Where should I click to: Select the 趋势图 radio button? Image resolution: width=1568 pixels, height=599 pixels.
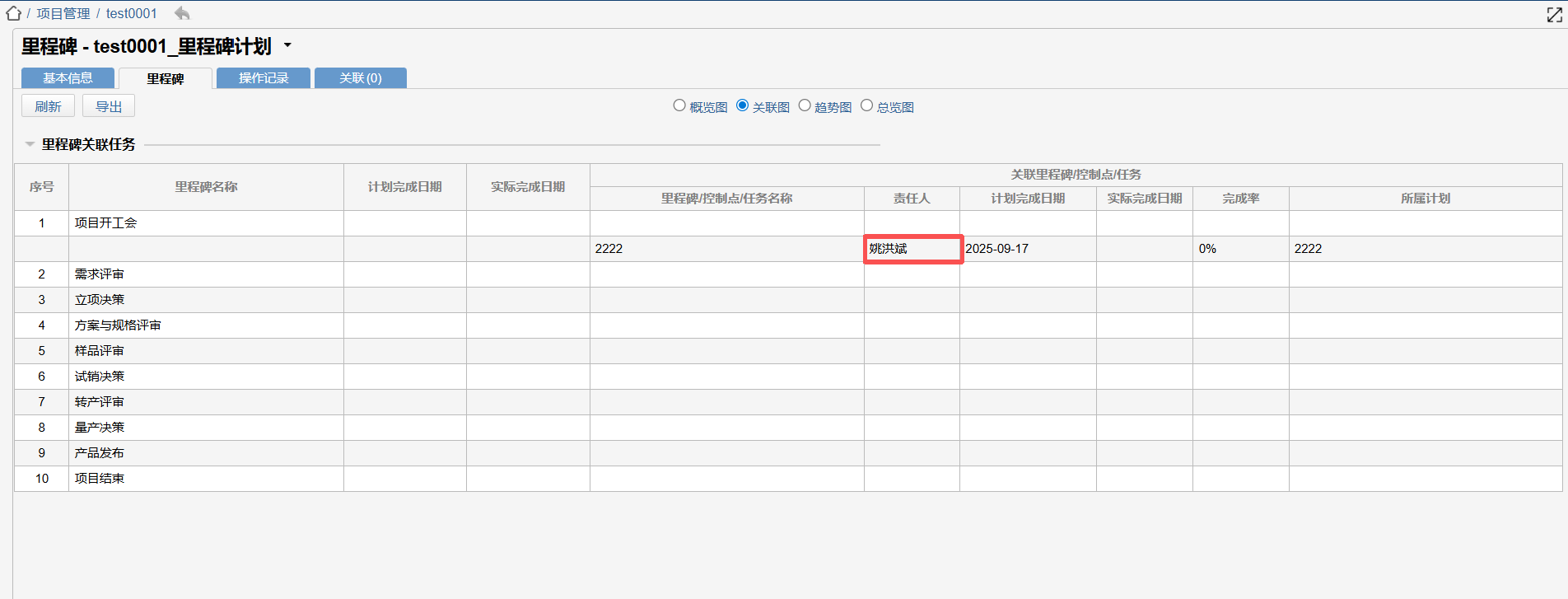pyautogui.click(x=805, y=105)
